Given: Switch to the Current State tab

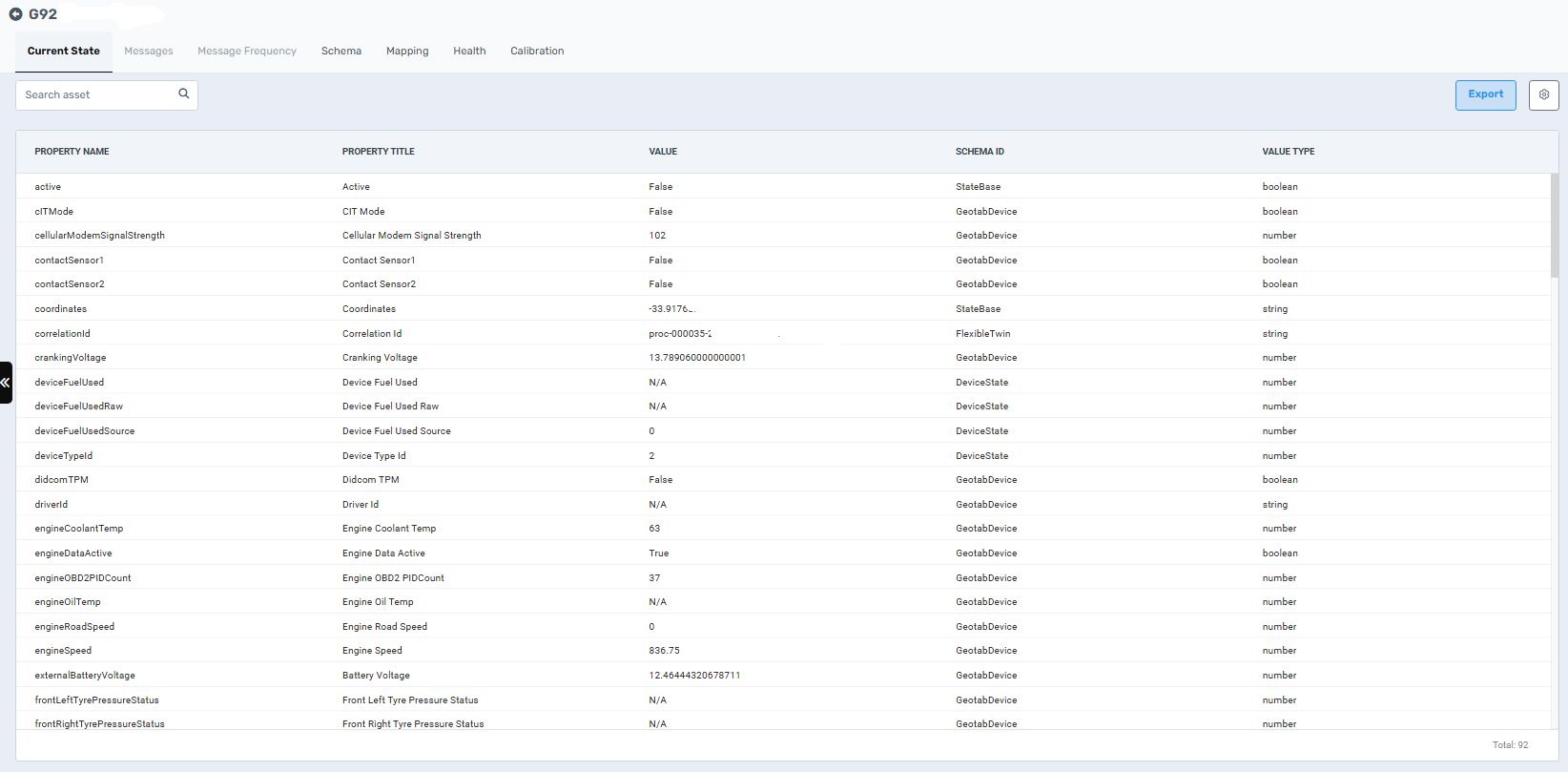Looking at the screenshot, I should 64,52.
